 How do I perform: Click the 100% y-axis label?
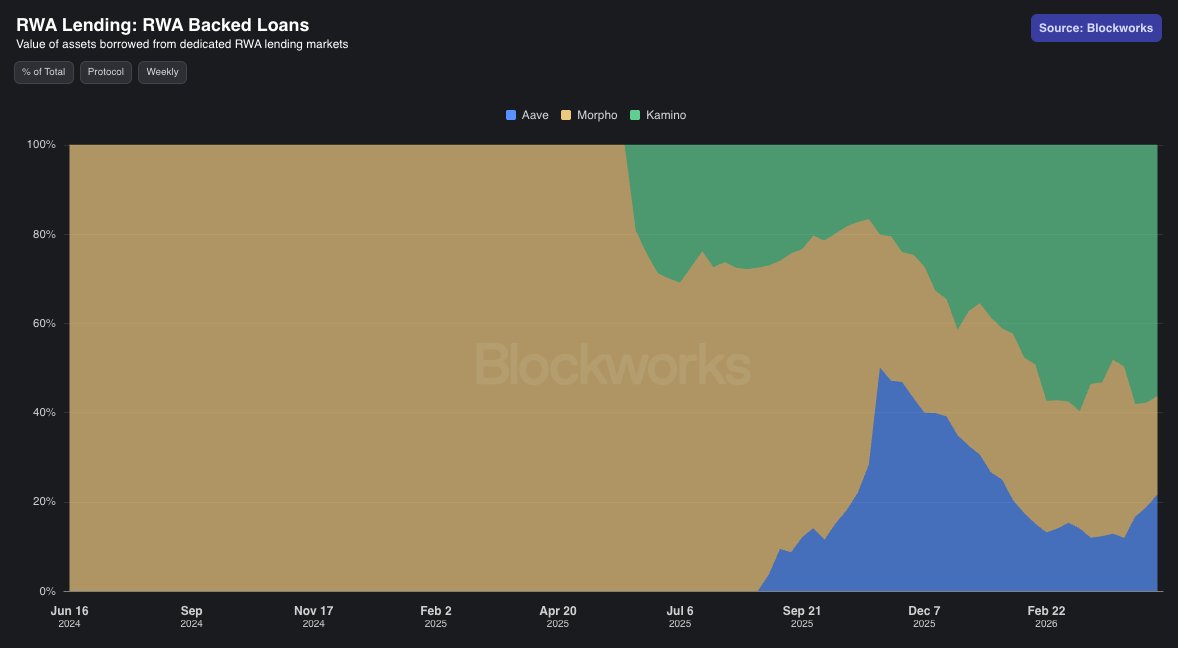coord(41,144)
